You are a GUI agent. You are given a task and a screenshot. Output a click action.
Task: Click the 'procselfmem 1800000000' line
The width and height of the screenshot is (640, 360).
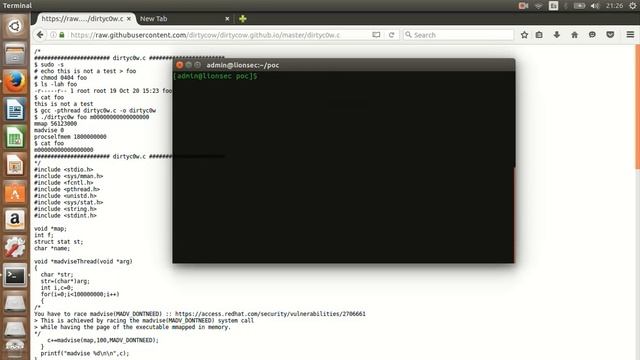coord(70,137)
